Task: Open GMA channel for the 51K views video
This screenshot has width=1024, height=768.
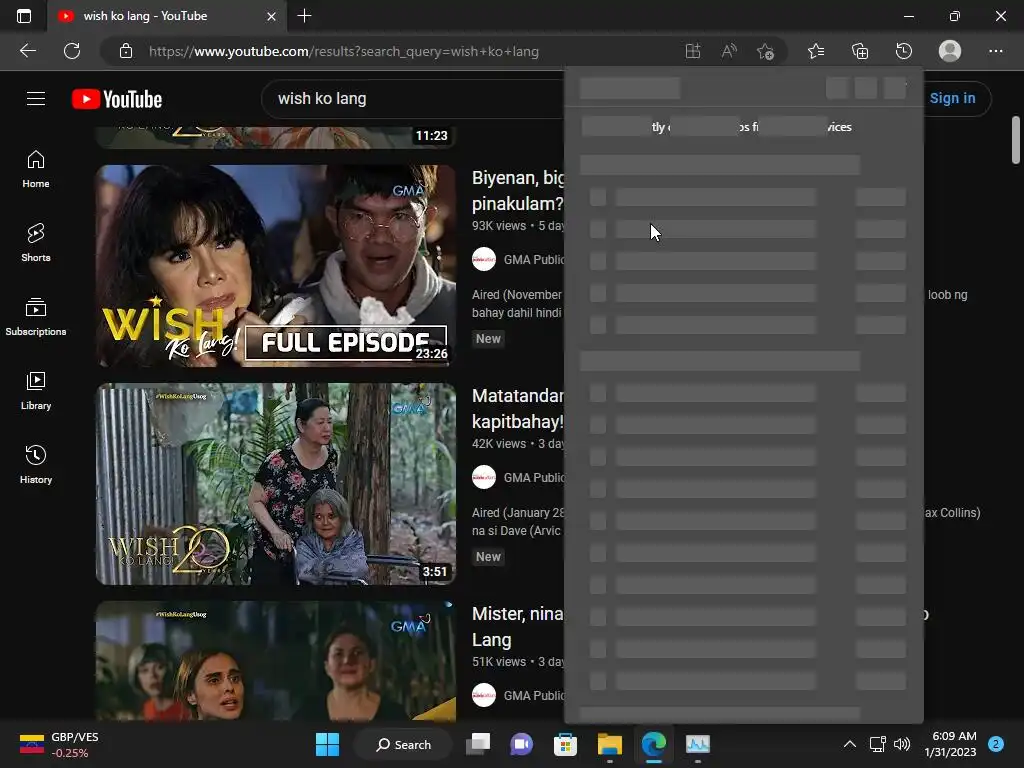Action: [534, 696]
